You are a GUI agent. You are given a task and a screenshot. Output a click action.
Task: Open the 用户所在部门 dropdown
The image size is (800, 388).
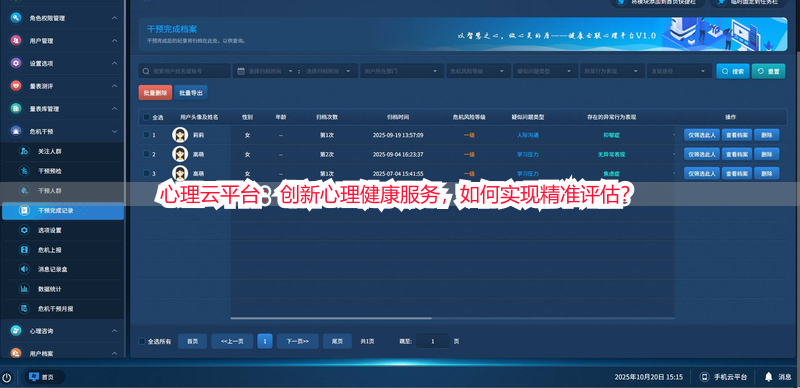point(401,71)
